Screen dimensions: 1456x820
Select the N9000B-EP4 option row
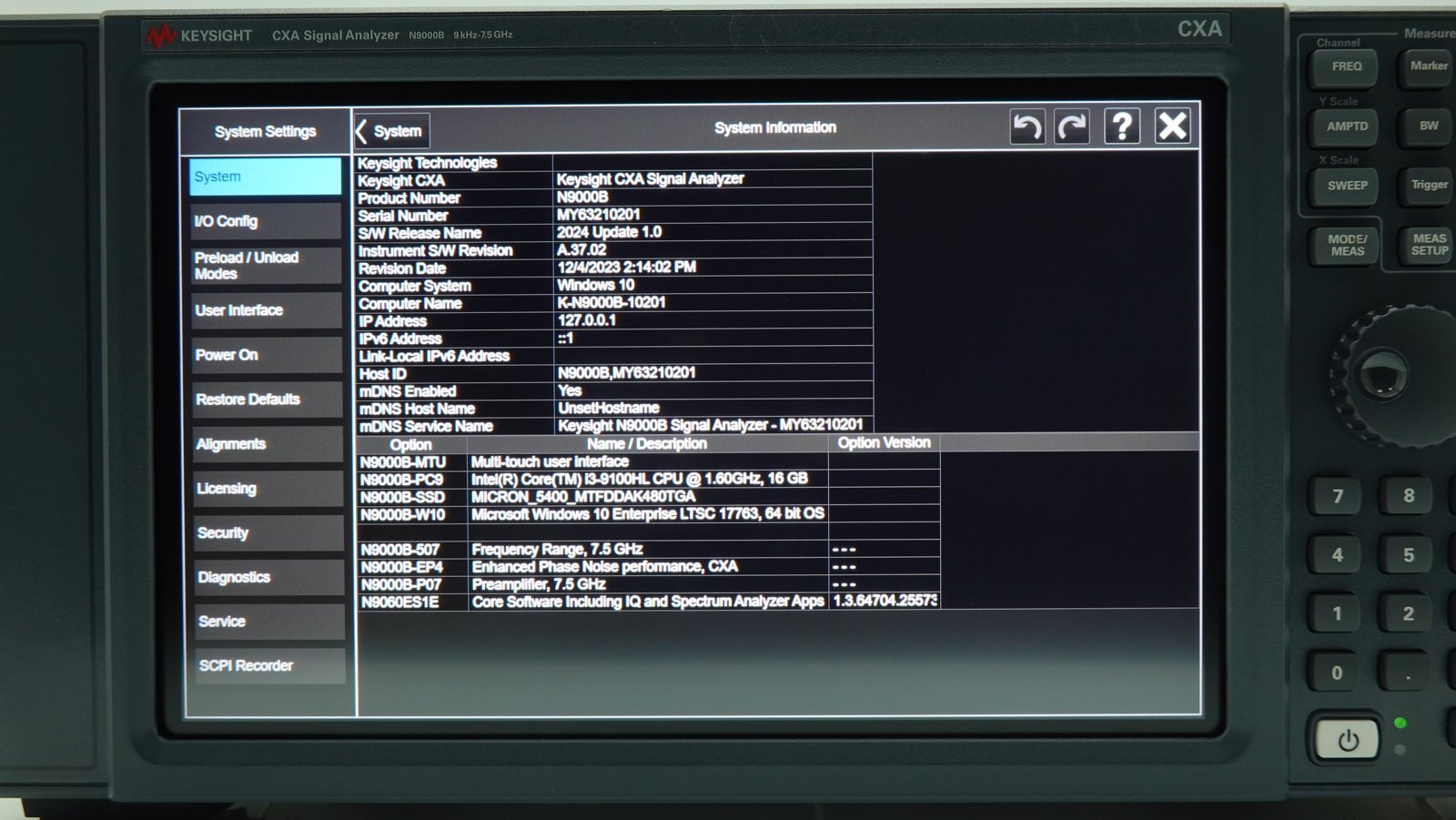[x=648, y=567]
